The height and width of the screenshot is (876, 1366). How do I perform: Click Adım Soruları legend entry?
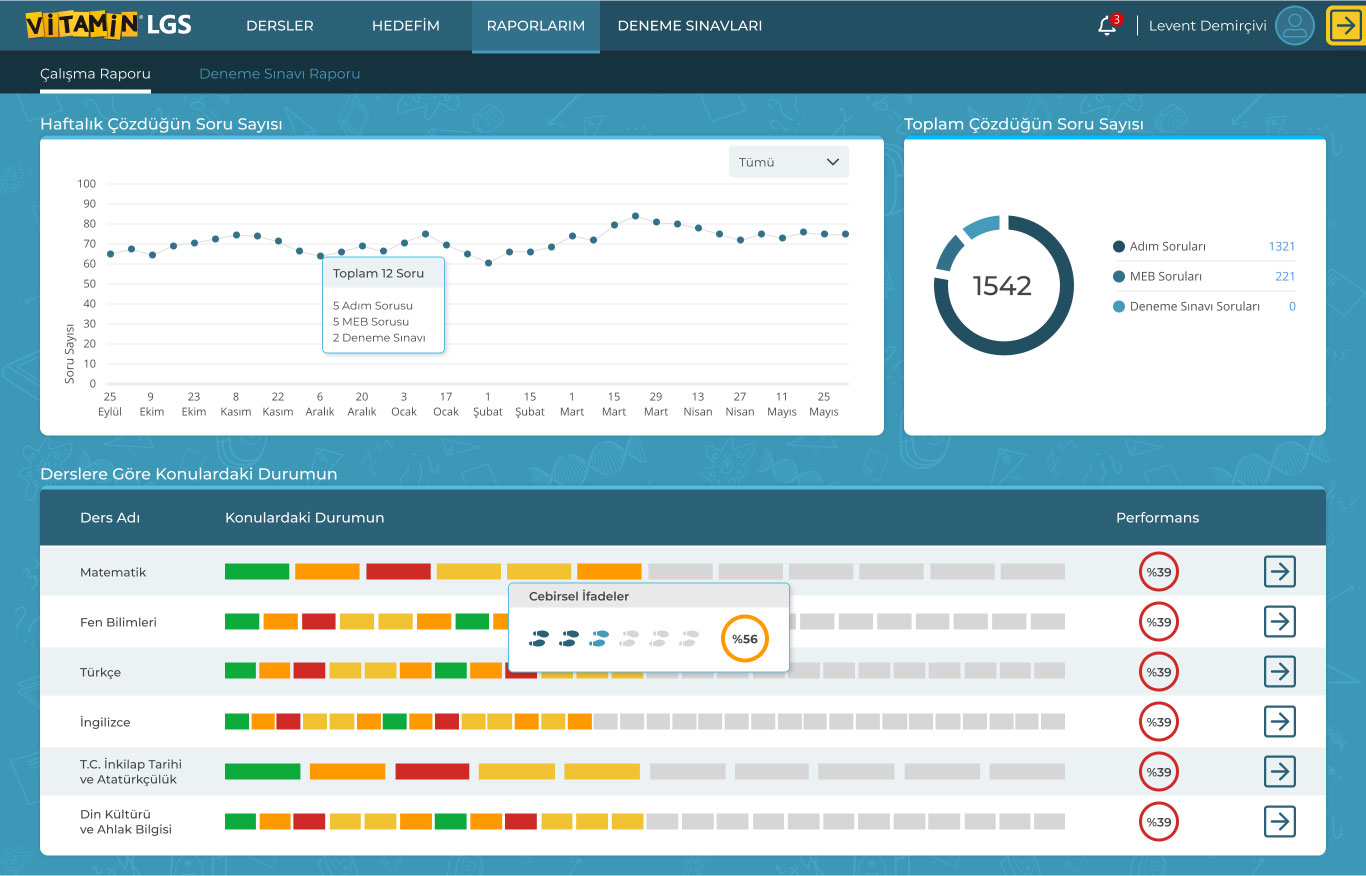(1160, 246)
